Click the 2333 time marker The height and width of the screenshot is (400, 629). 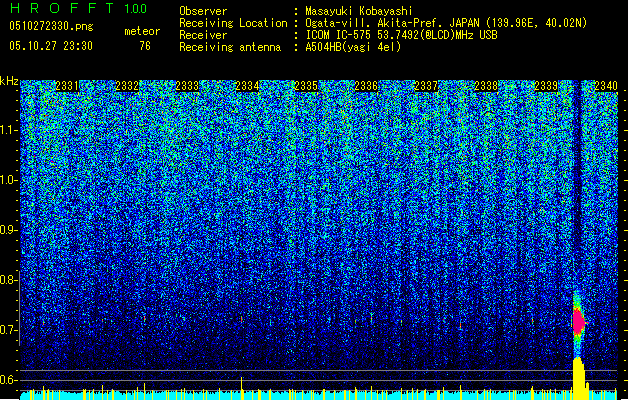pos(187,86)
